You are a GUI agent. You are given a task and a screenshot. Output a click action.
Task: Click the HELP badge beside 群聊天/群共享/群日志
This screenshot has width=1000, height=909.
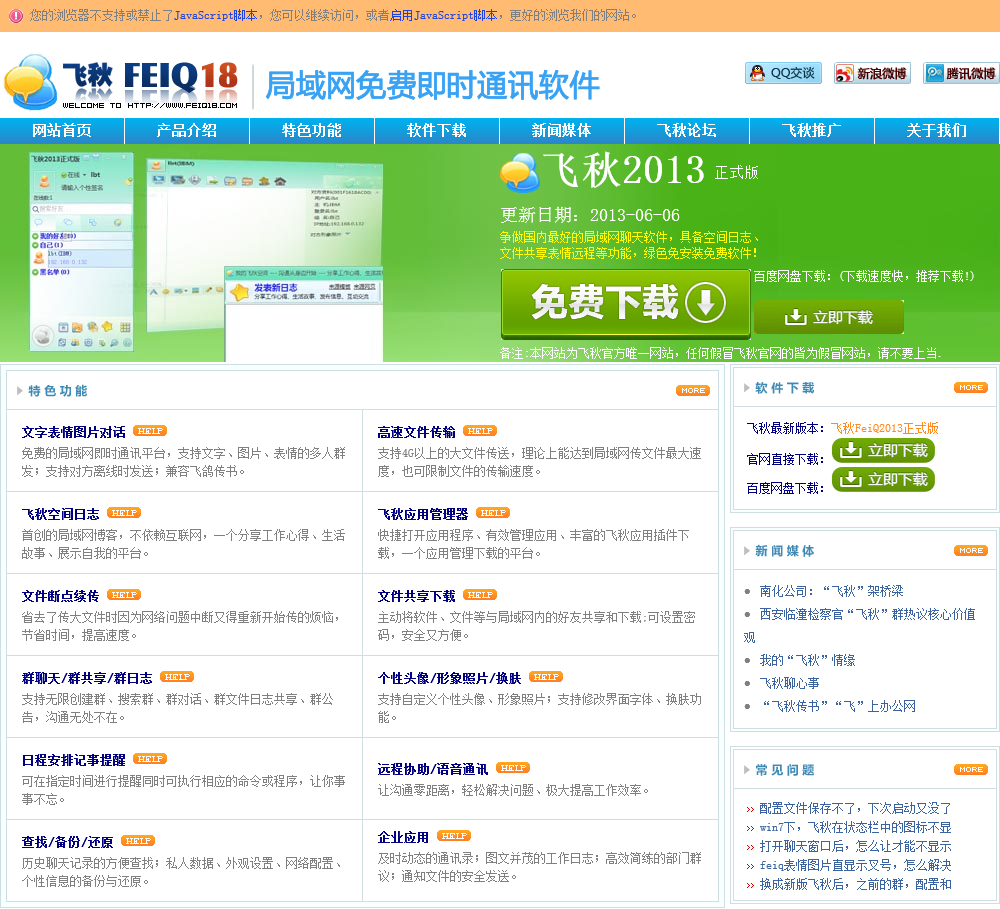[x=177, y=677]
